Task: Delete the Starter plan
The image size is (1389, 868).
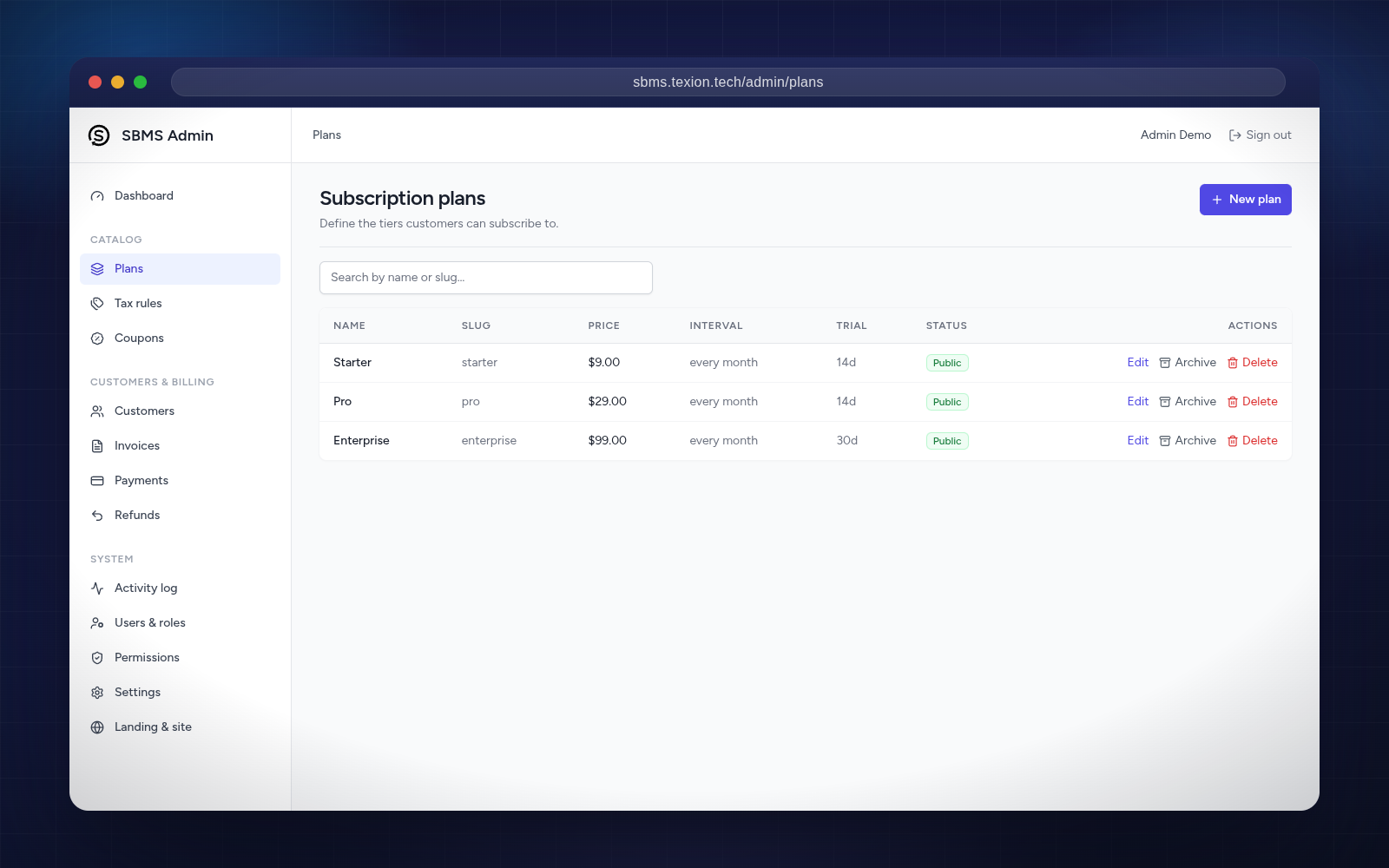Action: point(1252,363)
